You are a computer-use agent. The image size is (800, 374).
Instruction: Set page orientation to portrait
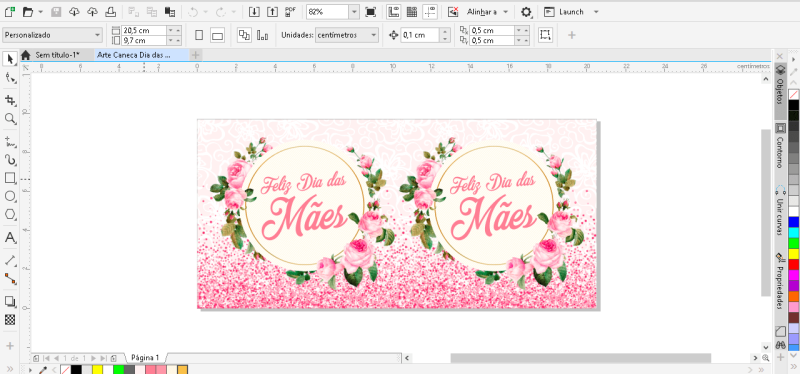point(199,35)
